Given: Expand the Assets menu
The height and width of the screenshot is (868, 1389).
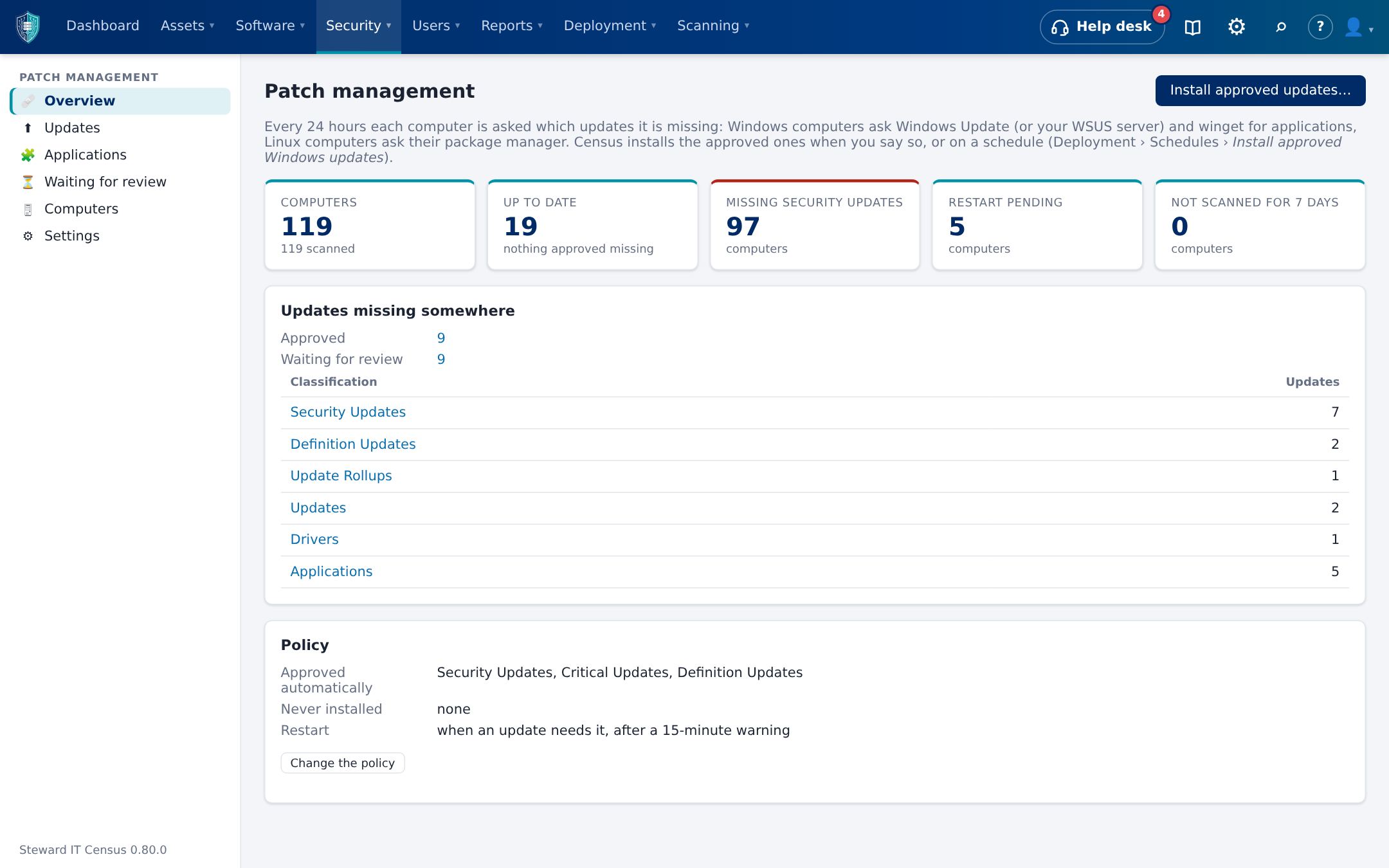Looking at the screenshot, I should 187,26.
